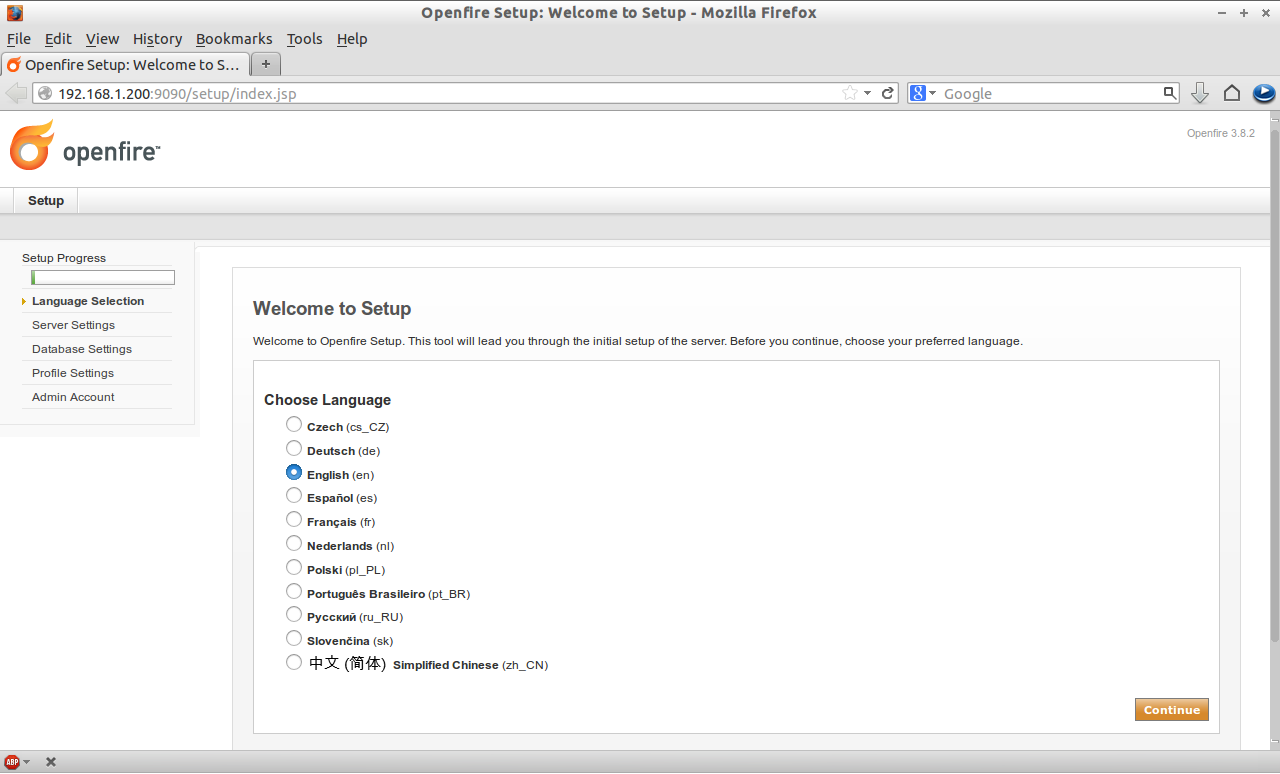Click Admin Account in sidebar
Image resolution: width=1280 pixels, height=774 pixels.
click(73, 397)
